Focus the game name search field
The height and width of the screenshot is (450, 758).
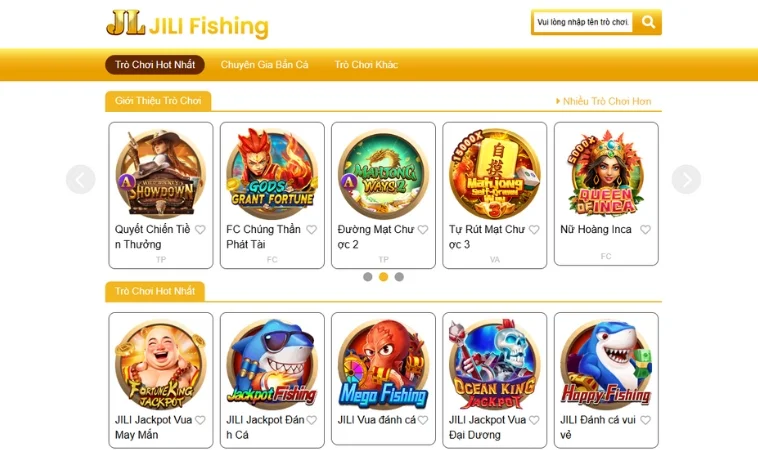pyautogui.click(x=583, y=22)
